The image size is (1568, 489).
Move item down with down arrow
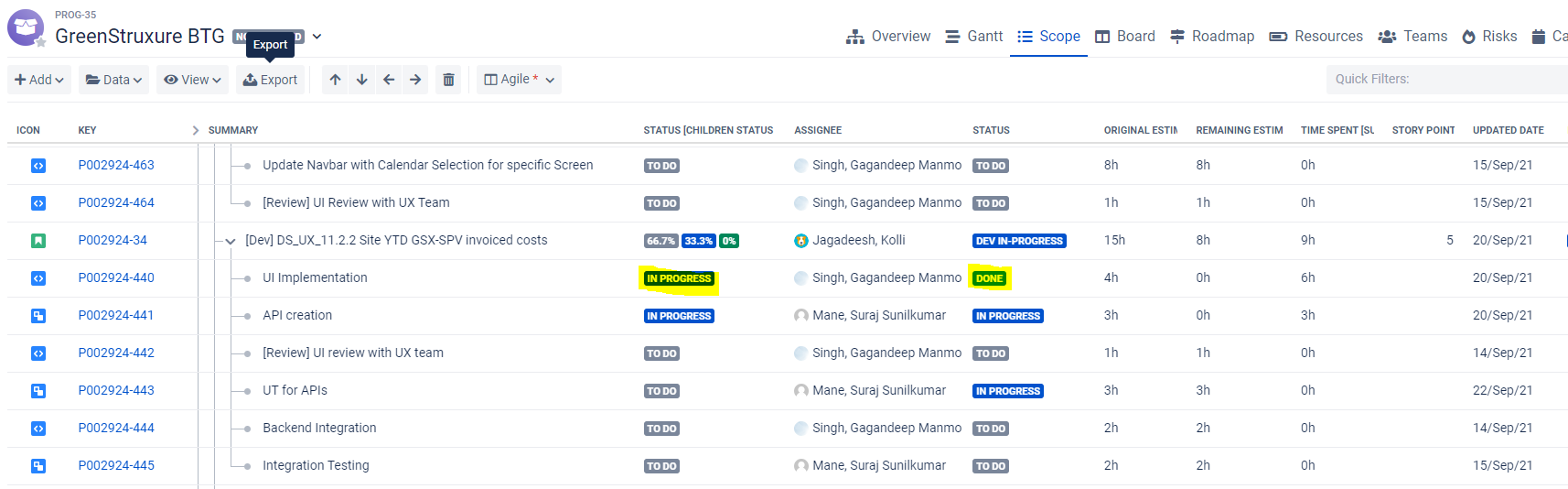pyautogui.click(x=362, y=80)
